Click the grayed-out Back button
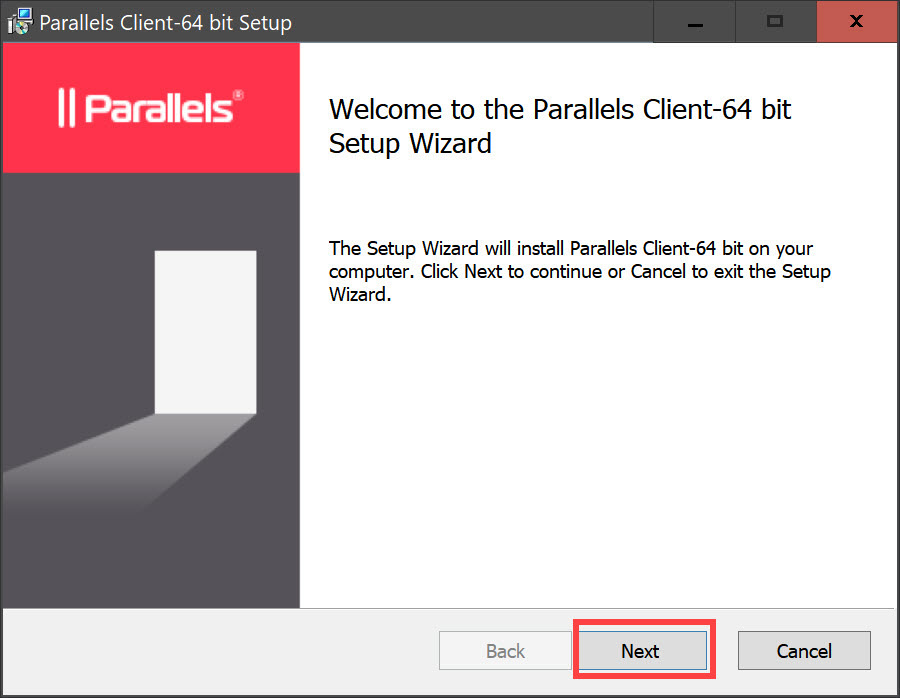 505,651
